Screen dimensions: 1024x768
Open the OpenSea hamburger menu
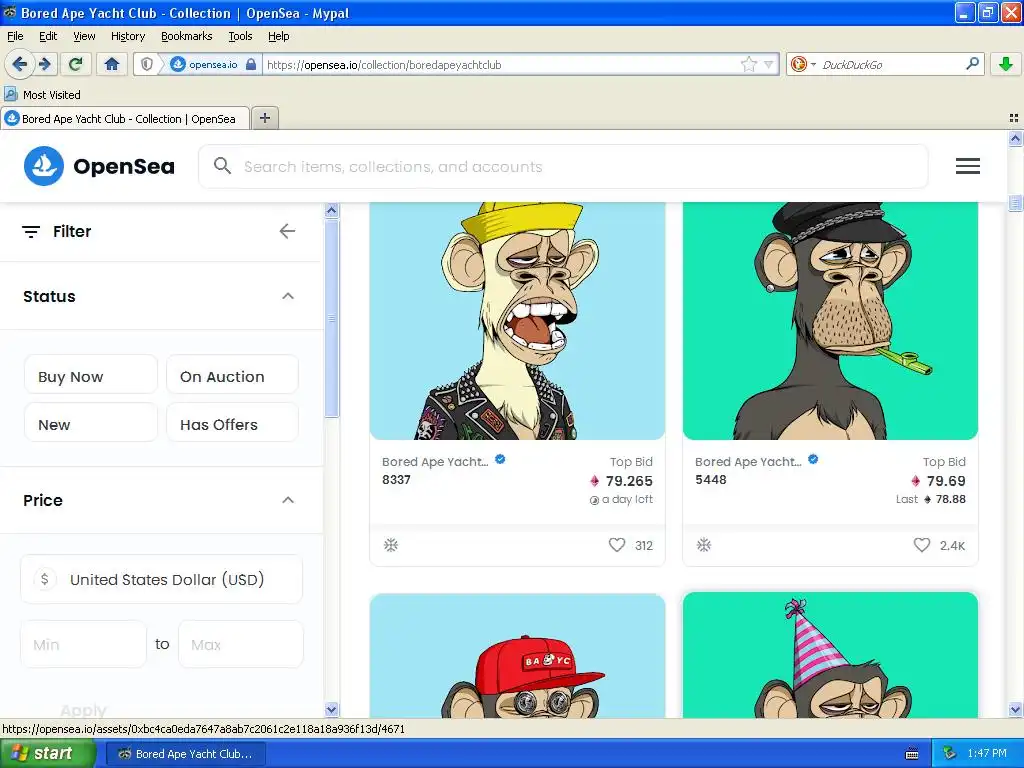click(x=967, y=166)
